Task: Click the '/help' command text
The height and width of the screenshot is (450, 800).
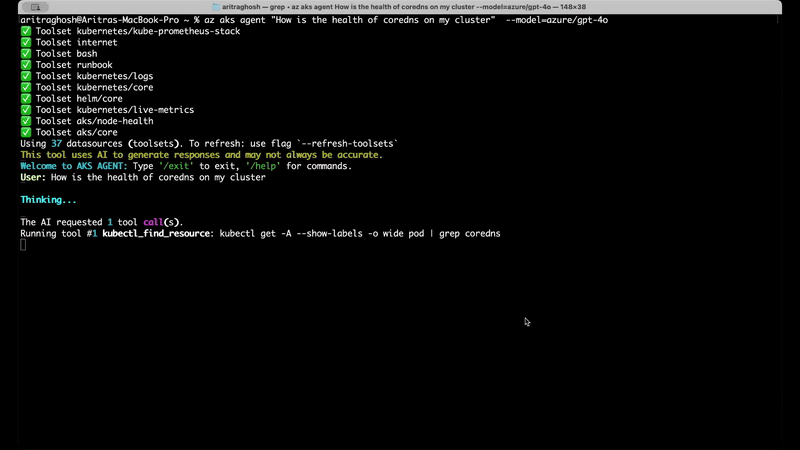Action: (x=263, y=166)
